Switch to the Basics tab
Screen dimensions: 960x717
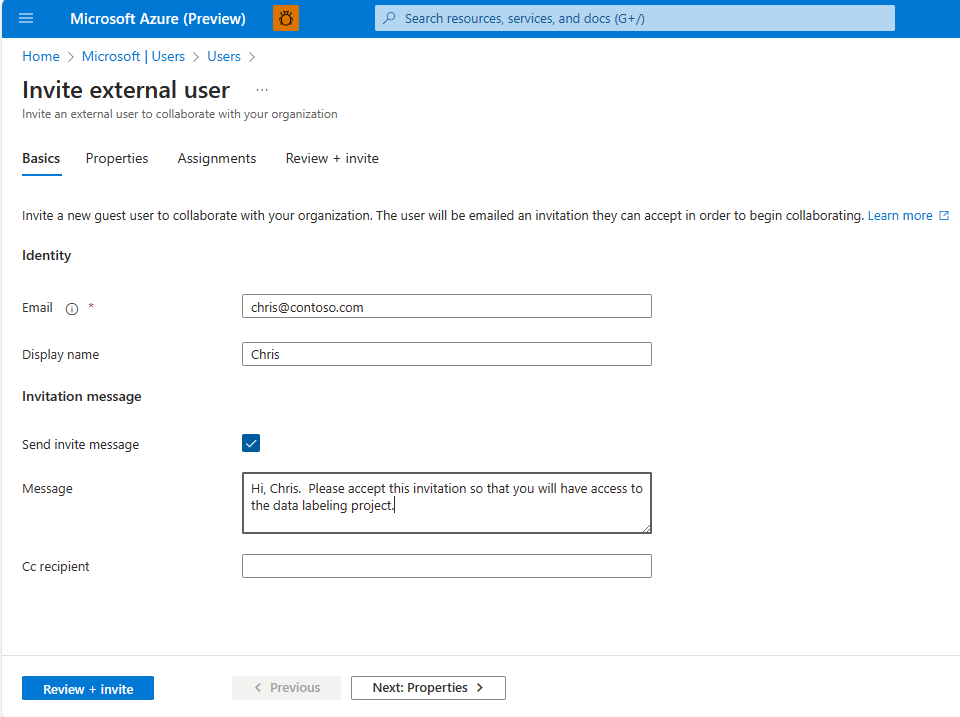[x=41, y=159]
